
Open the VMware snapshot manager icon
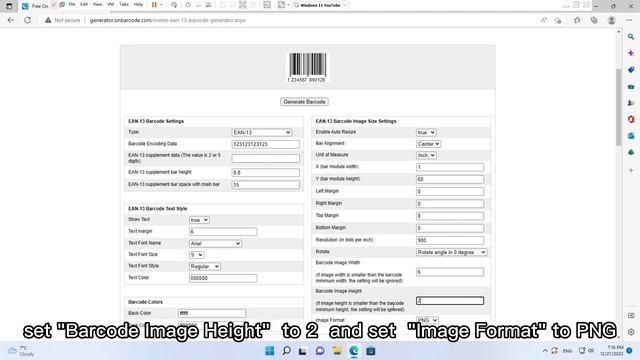click(209, 5)
